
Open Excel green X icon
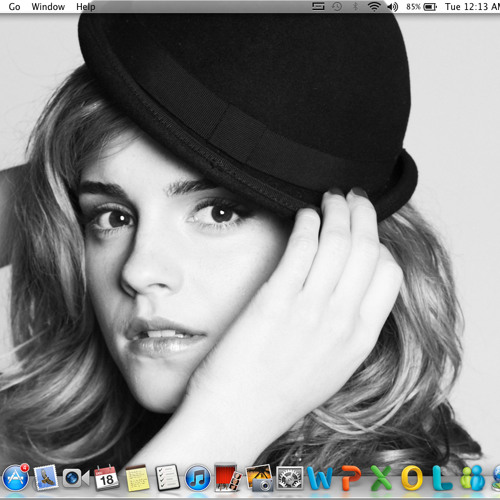coord(381,478)
